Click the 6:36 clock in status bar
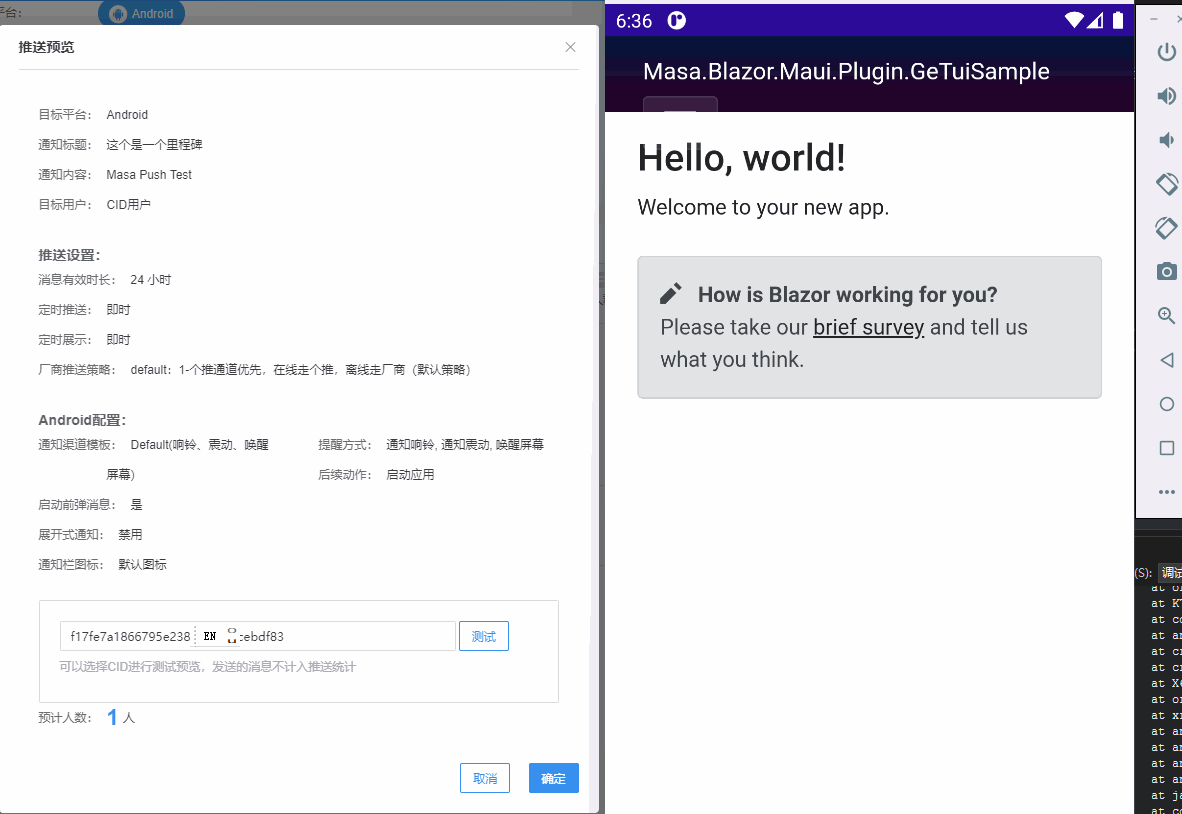Viewport: 1182px width, 814px height. [633, 21]
